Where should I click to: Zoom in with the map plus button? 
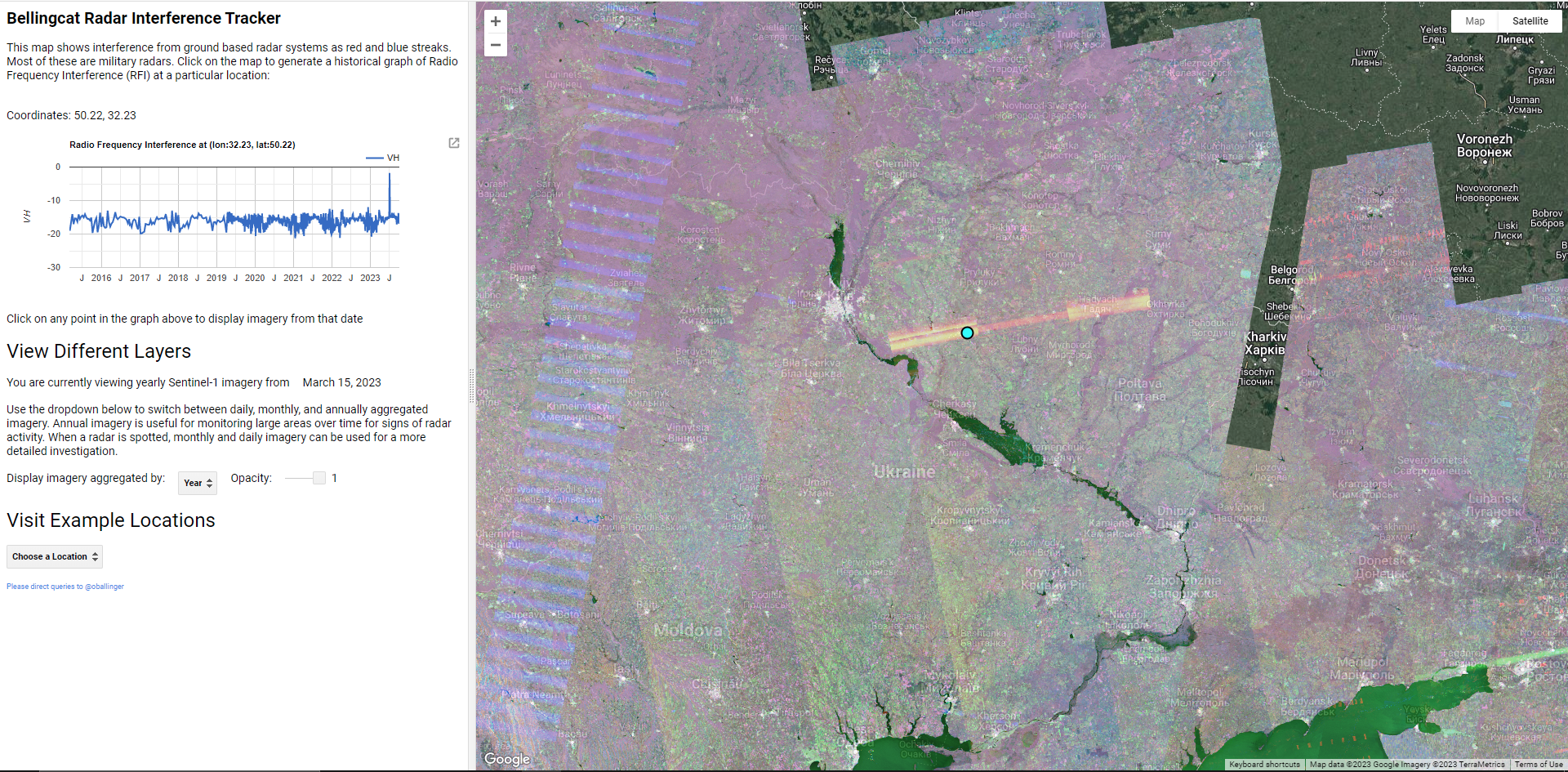[496, 22]
